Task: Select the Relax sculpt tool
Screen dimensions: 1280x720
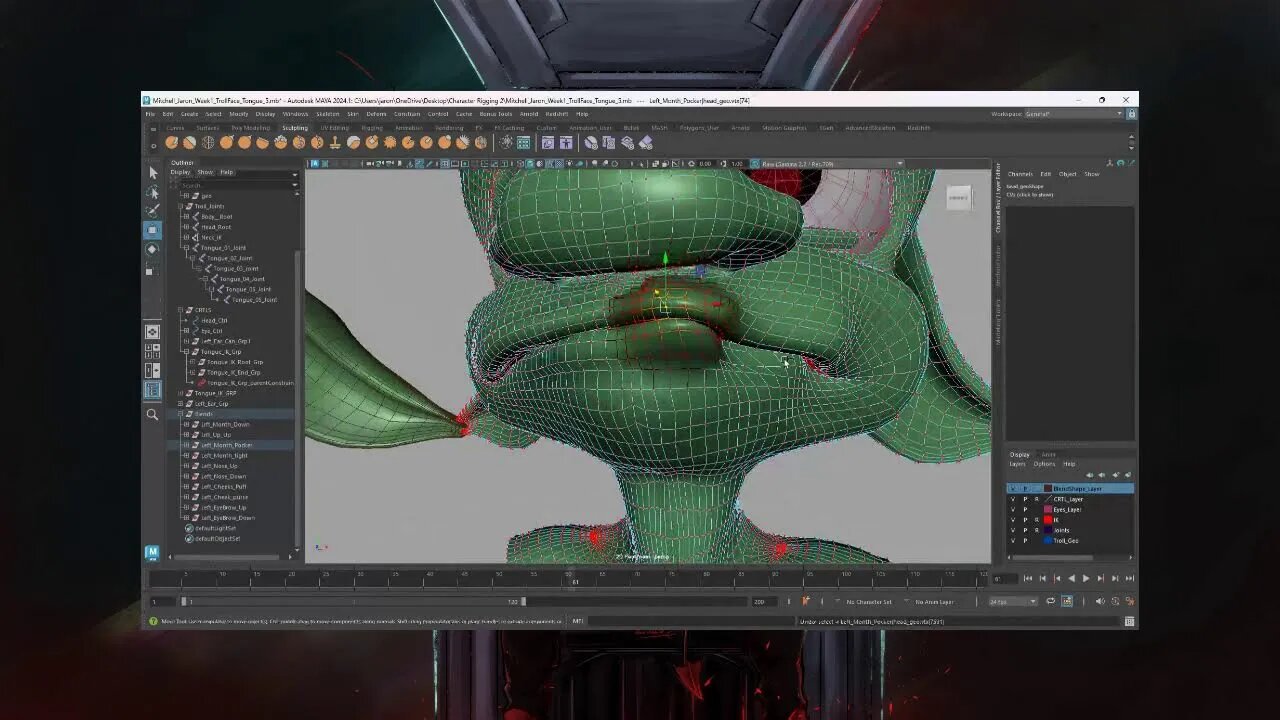Action: pos(208,143)
